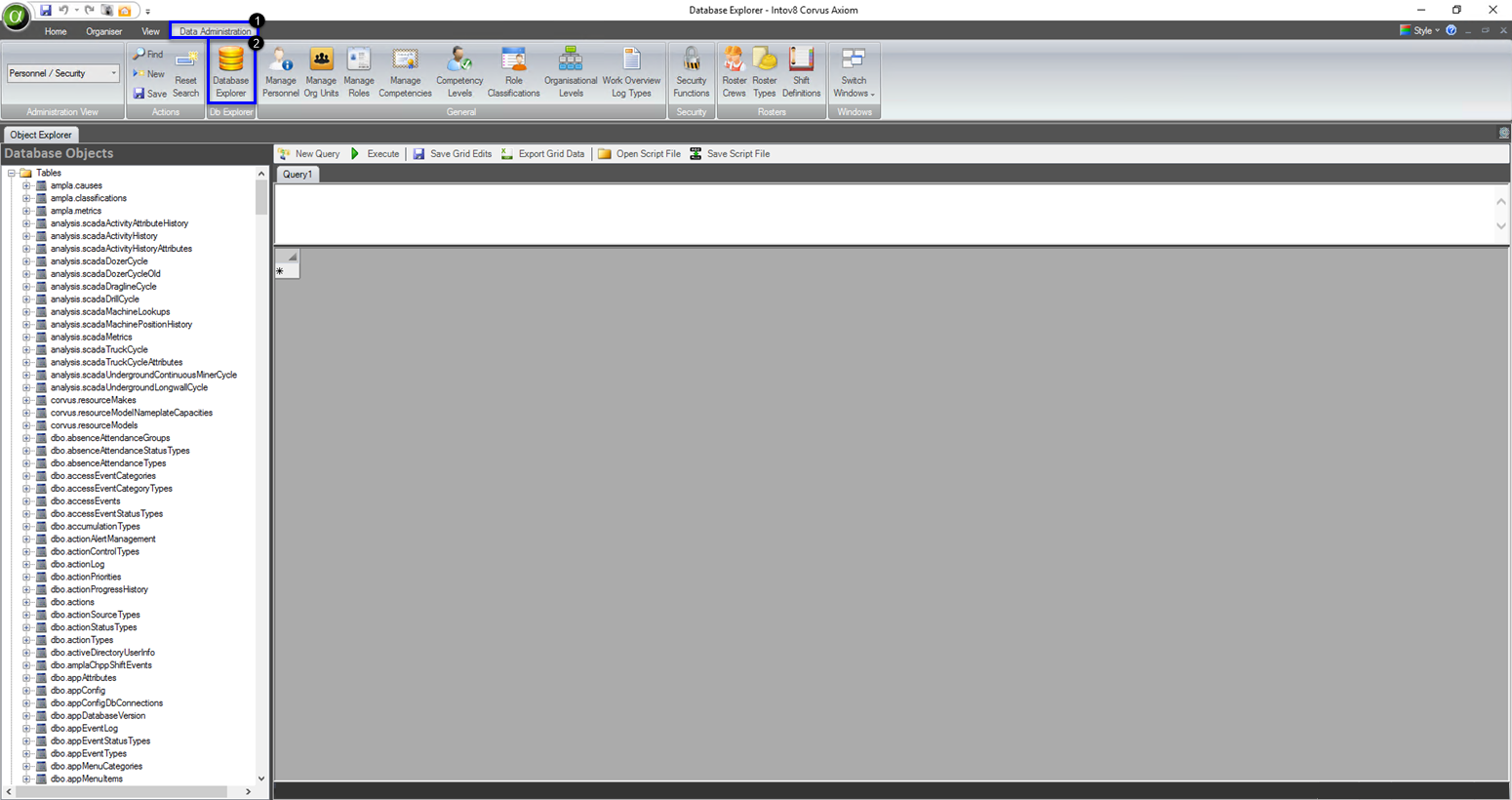Click Save Script File button
Screen dimensions: 1512x800
730,154
